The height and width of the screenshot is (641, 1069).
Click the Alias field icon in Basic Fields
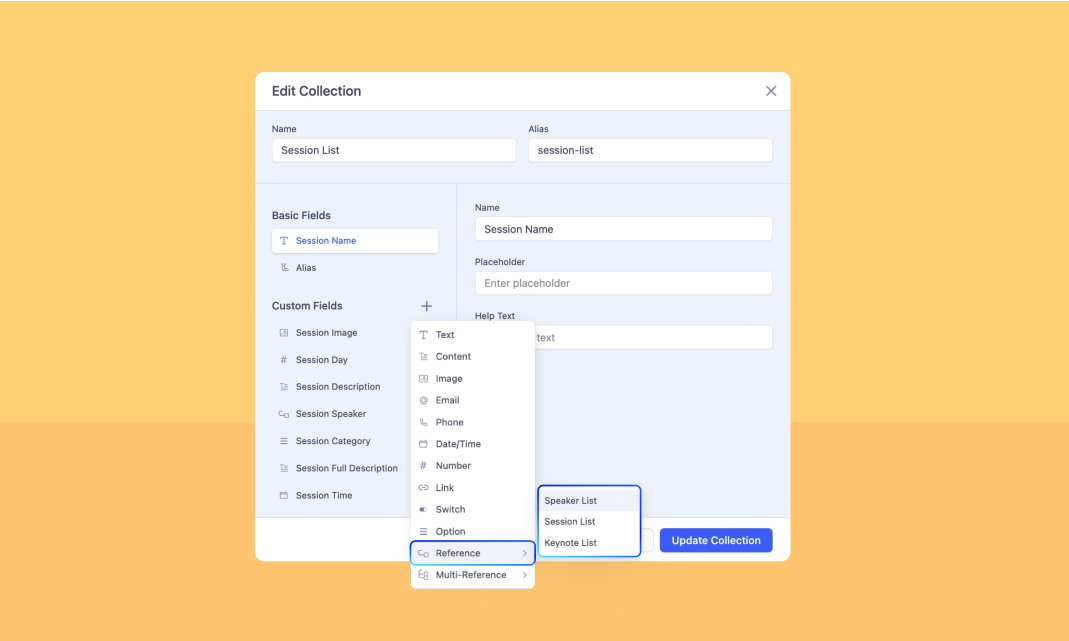coord(284,267)
